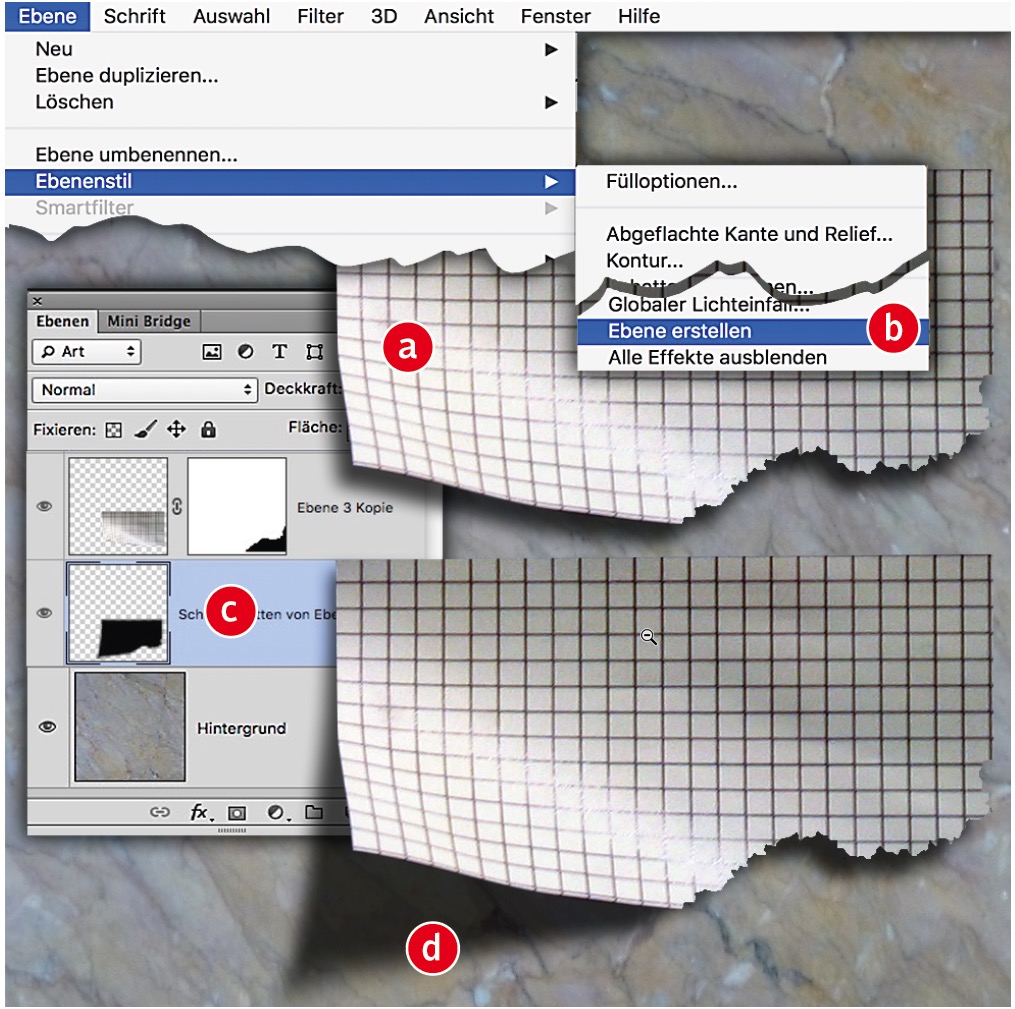This screenshot has width=1015, height=1009.
Task: Click the Ebene 3 Kopie layer name
Action: [x=344, y=507]
